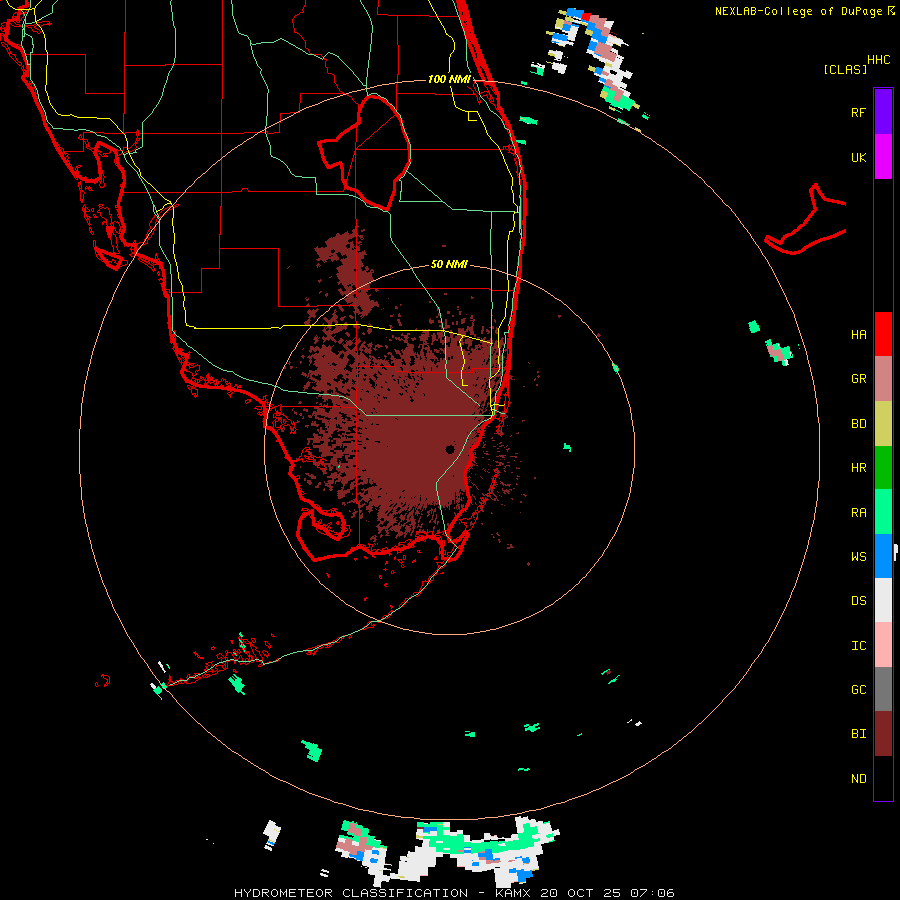Click the gray GC legend swatch

coord(883,689)
